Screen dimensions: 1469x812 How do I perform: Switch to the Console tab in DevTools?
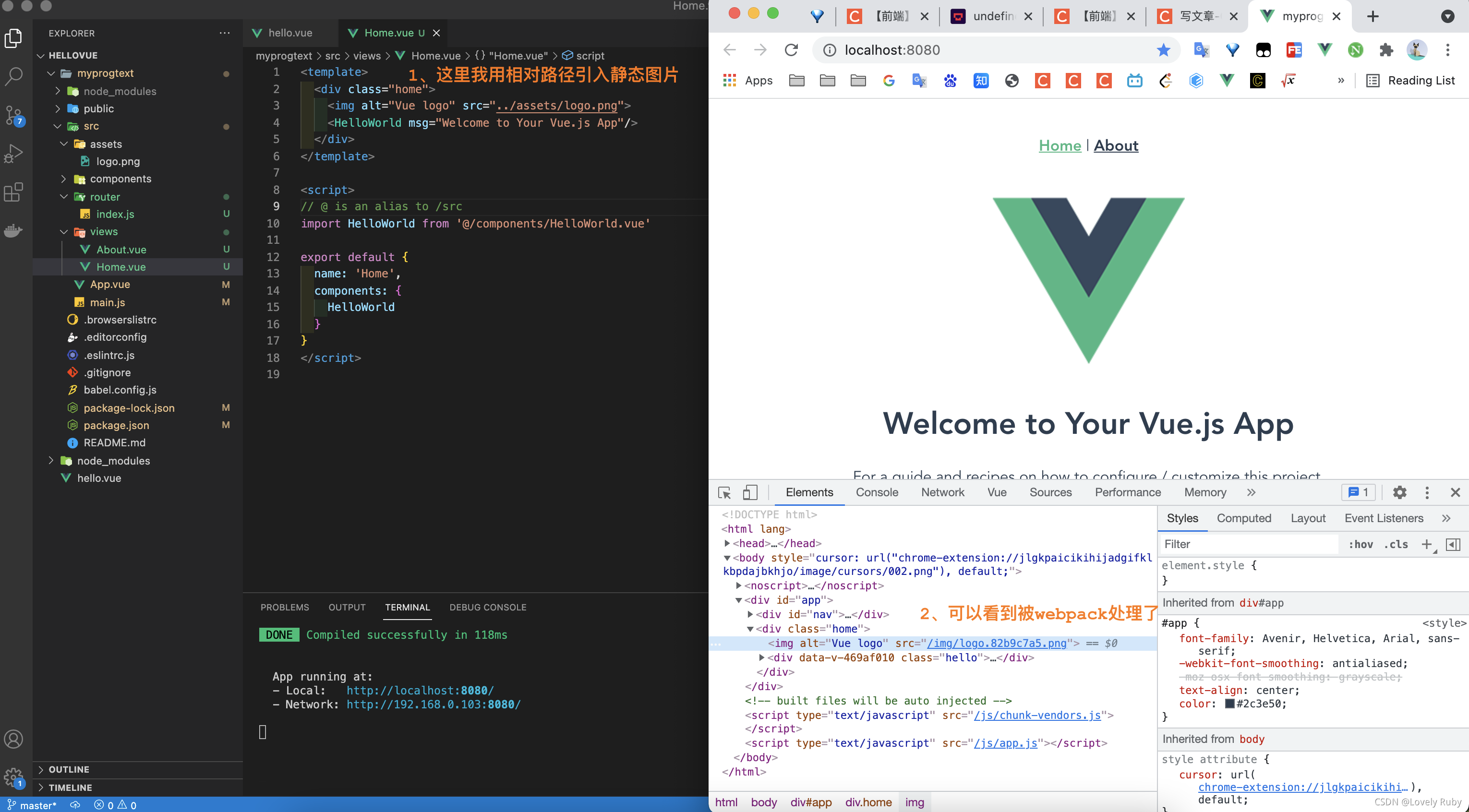click(877, 493)
